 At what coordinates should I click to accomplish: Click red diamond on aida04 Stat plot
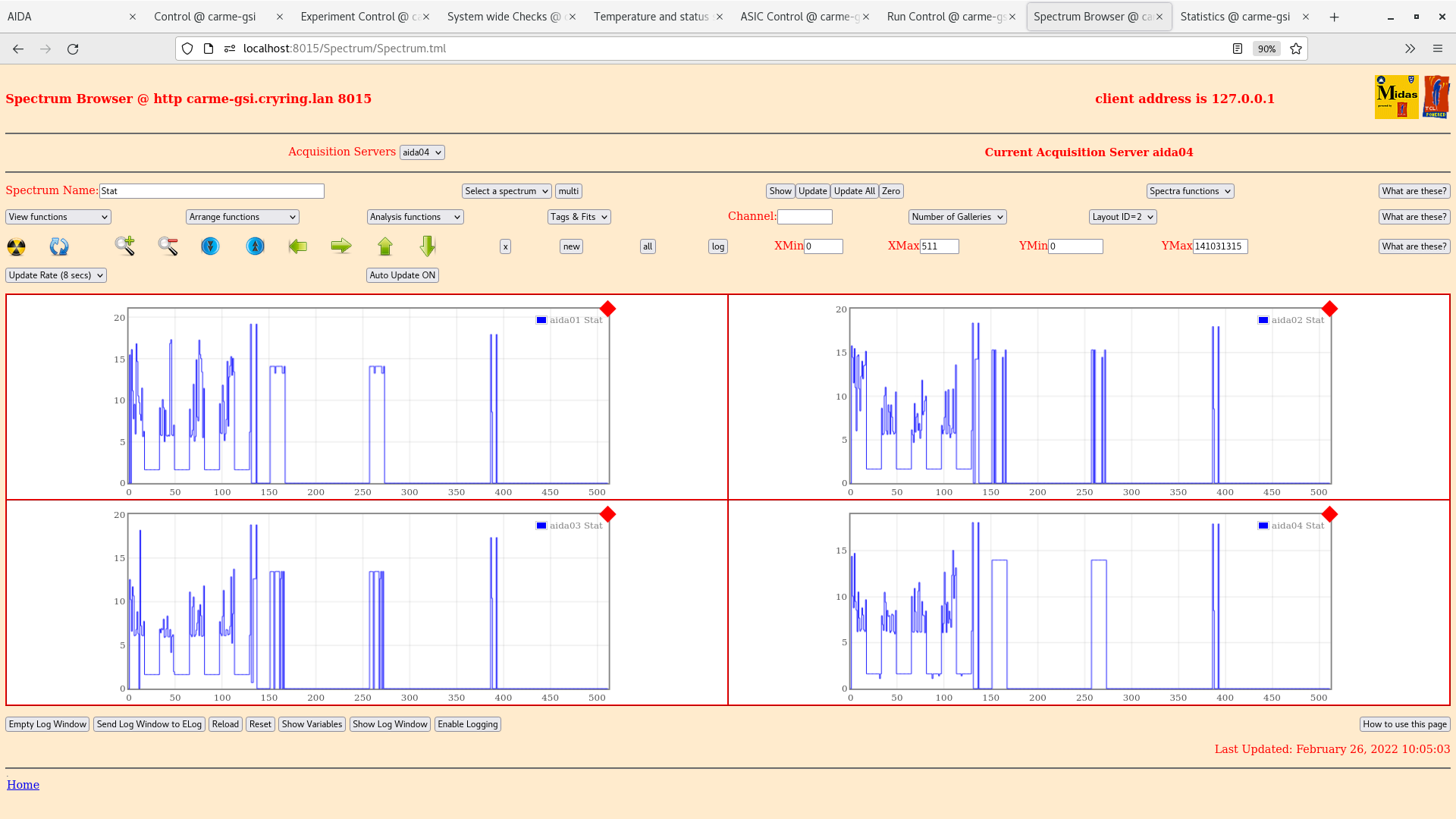coord(1329,514)
